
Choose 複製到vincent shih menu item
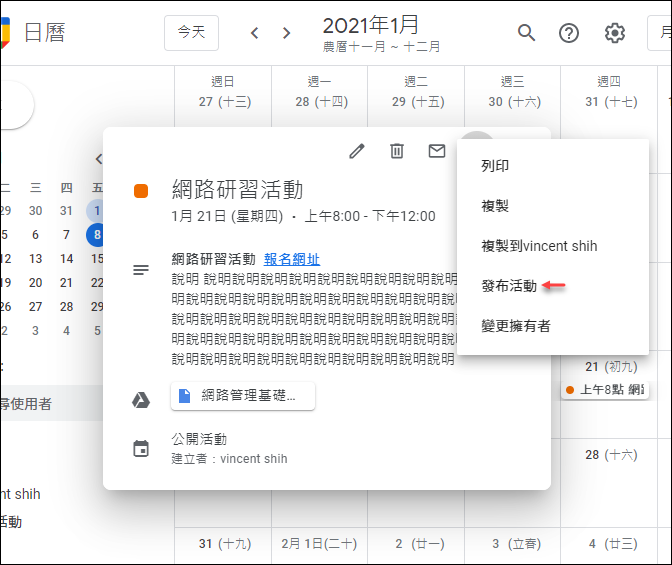click(553, 246)
